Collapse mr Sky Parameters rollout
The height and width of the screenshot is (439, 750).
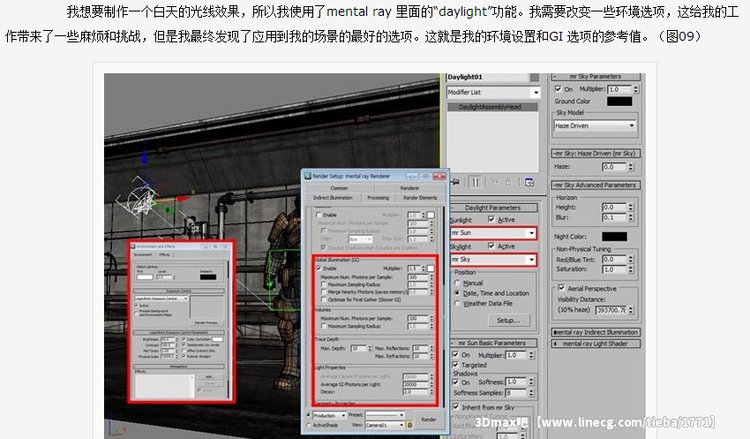coord(596,76)
